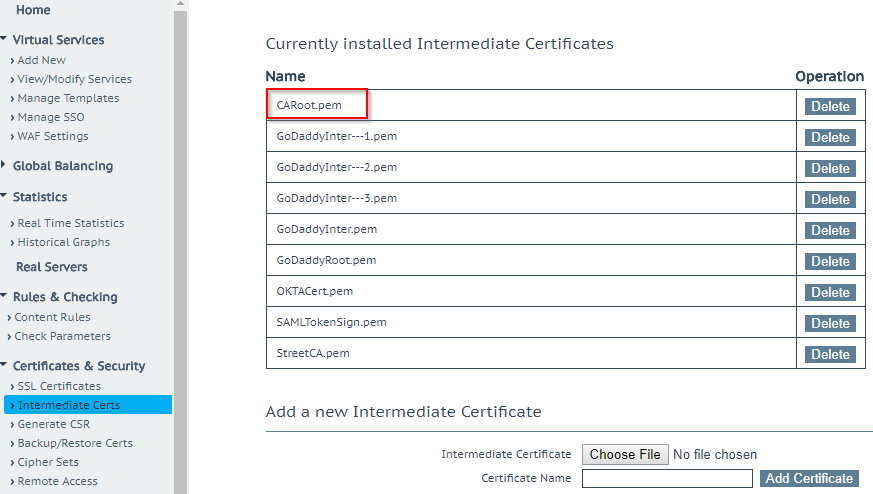
Task: Click the Add Certificate button
Action: [809, 478]
